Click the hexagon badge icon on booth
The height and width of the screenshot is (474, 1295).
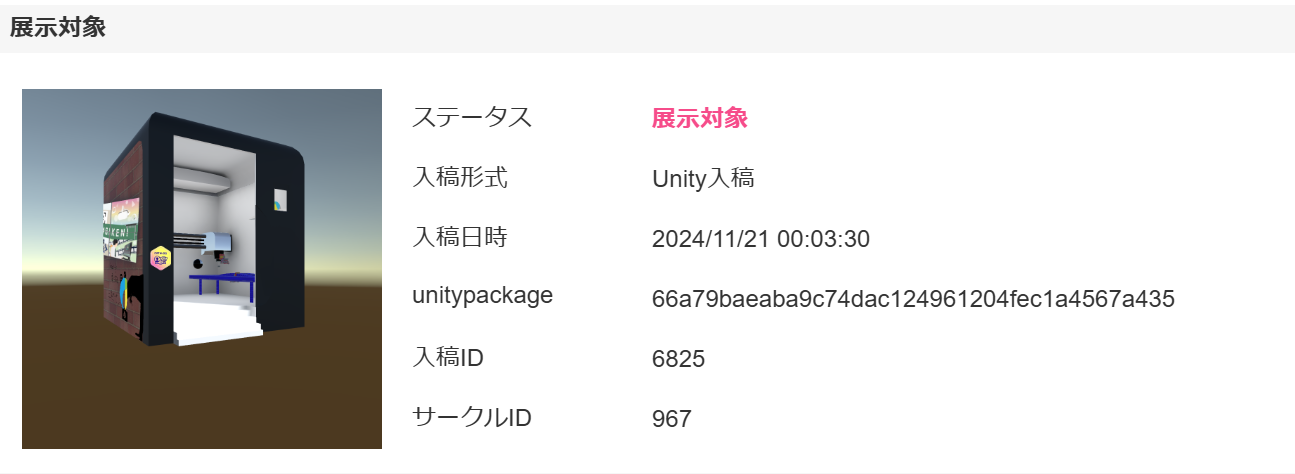pos(159,258)
